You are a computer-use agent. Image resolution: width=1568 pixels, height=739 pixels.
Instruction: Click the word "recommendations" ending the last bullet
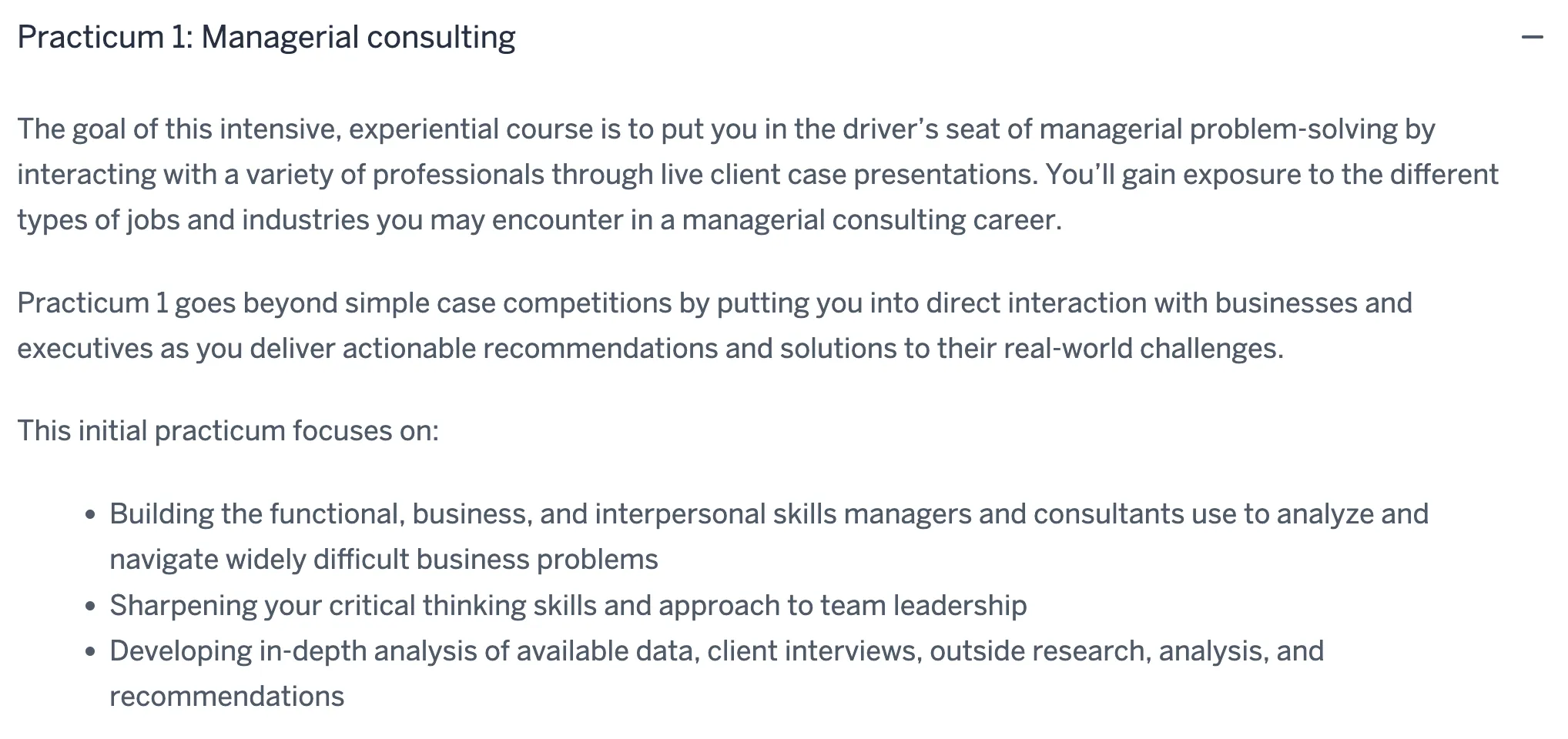click(226, 696)
